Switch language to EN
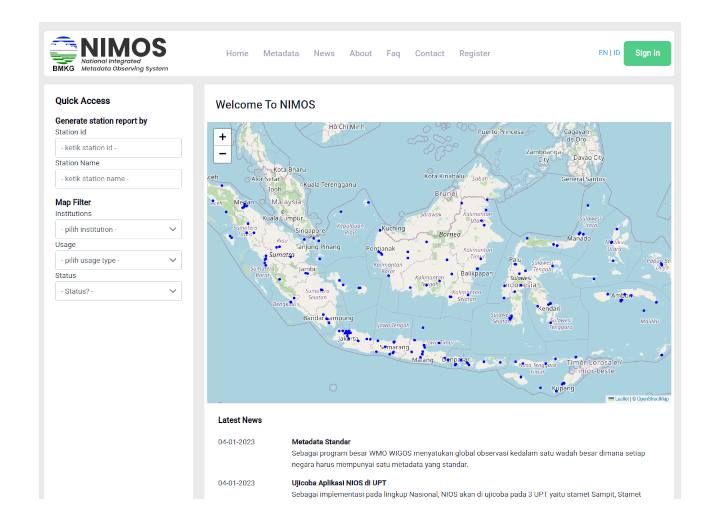This screenshot has height=520, width=720. pyautogui.click(x=602, y=53)
